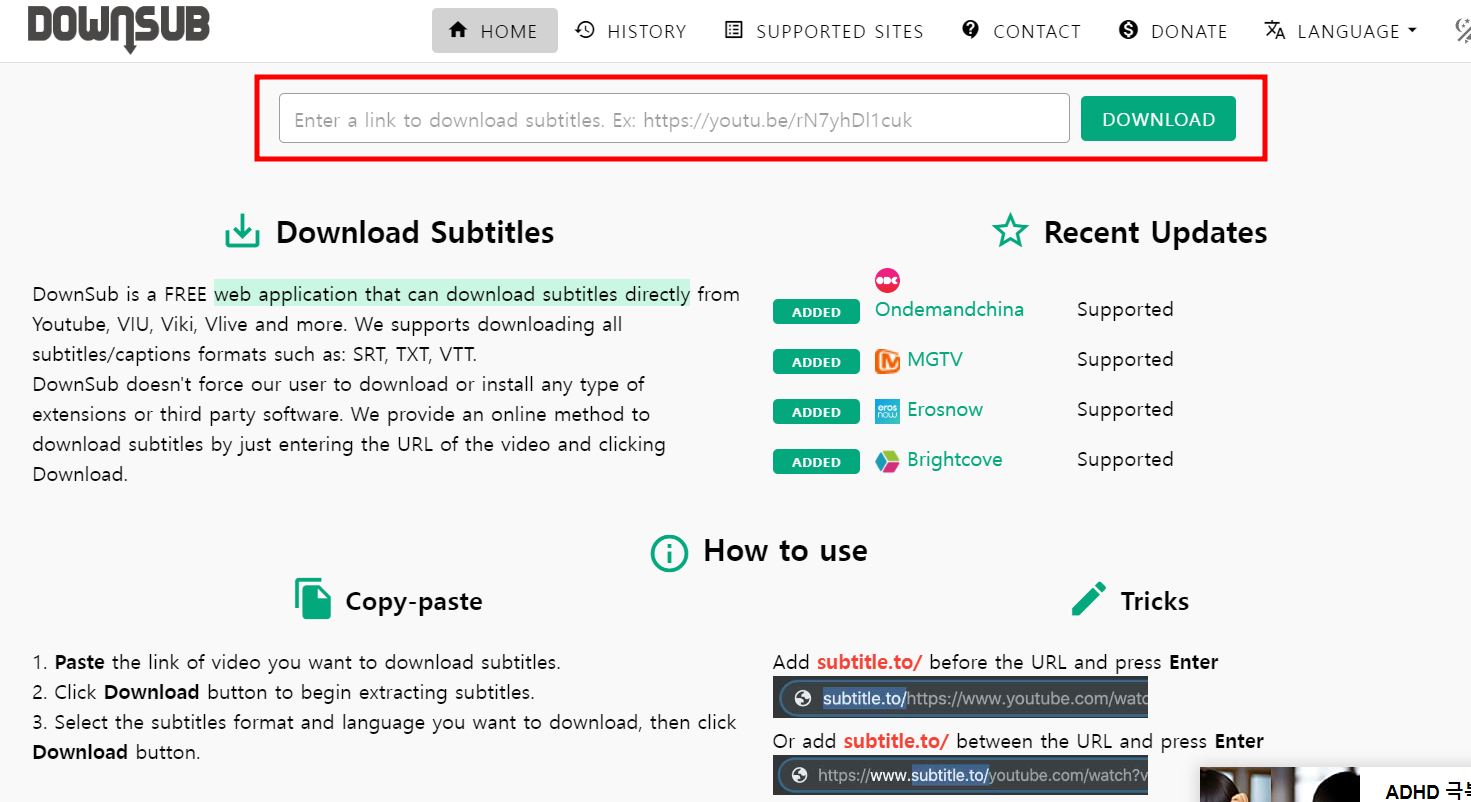
Task: Open the MGTV link
Action: pos(935,359)
